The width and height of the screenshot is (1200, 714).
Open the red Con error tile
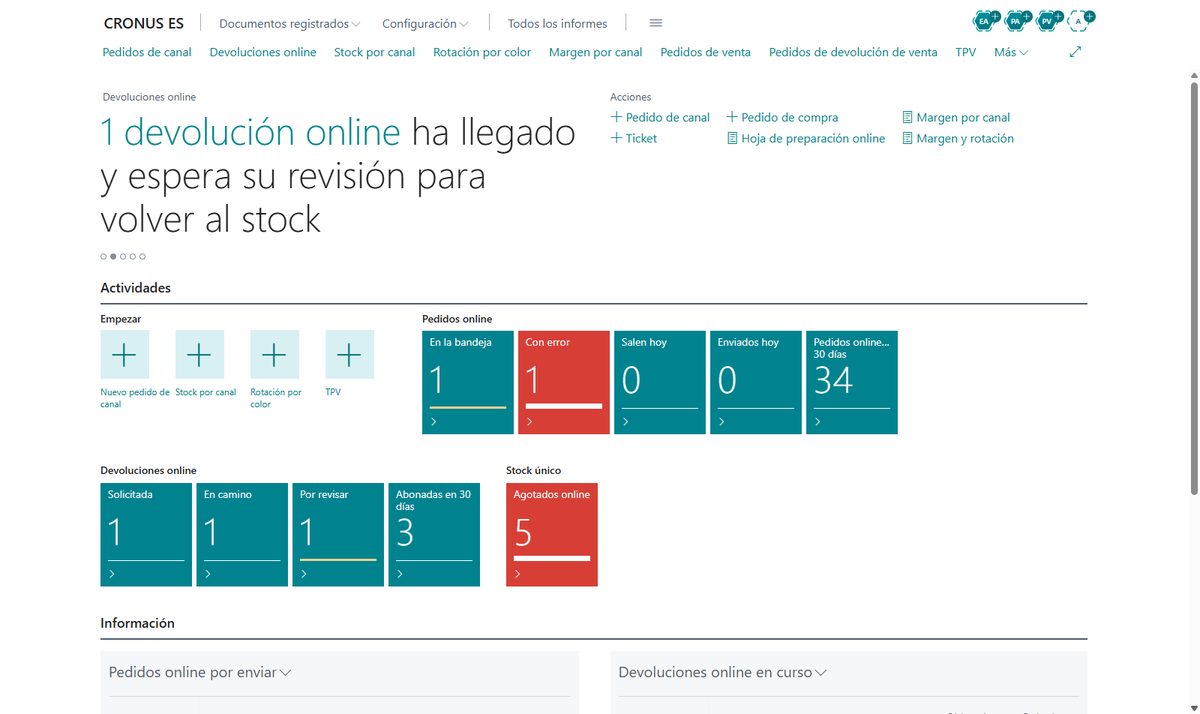point(564,382)
